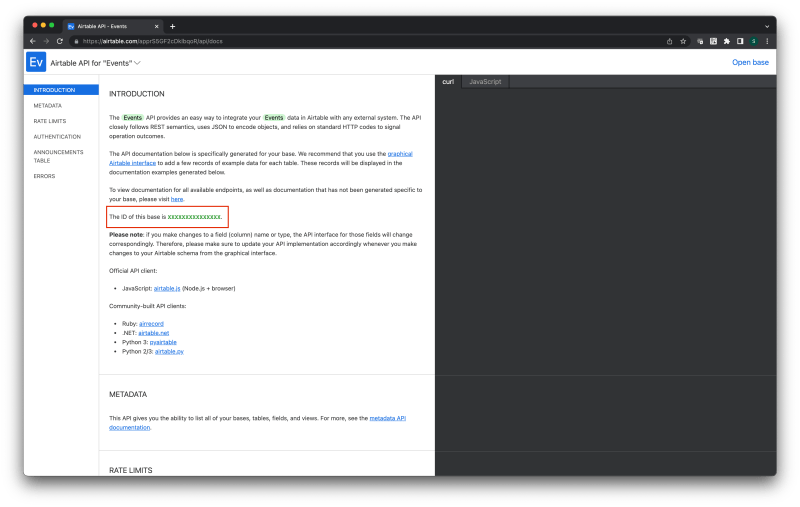Click the 'Please note:' bold text
This screenshot has width=800, height=507.
point(127,235)
